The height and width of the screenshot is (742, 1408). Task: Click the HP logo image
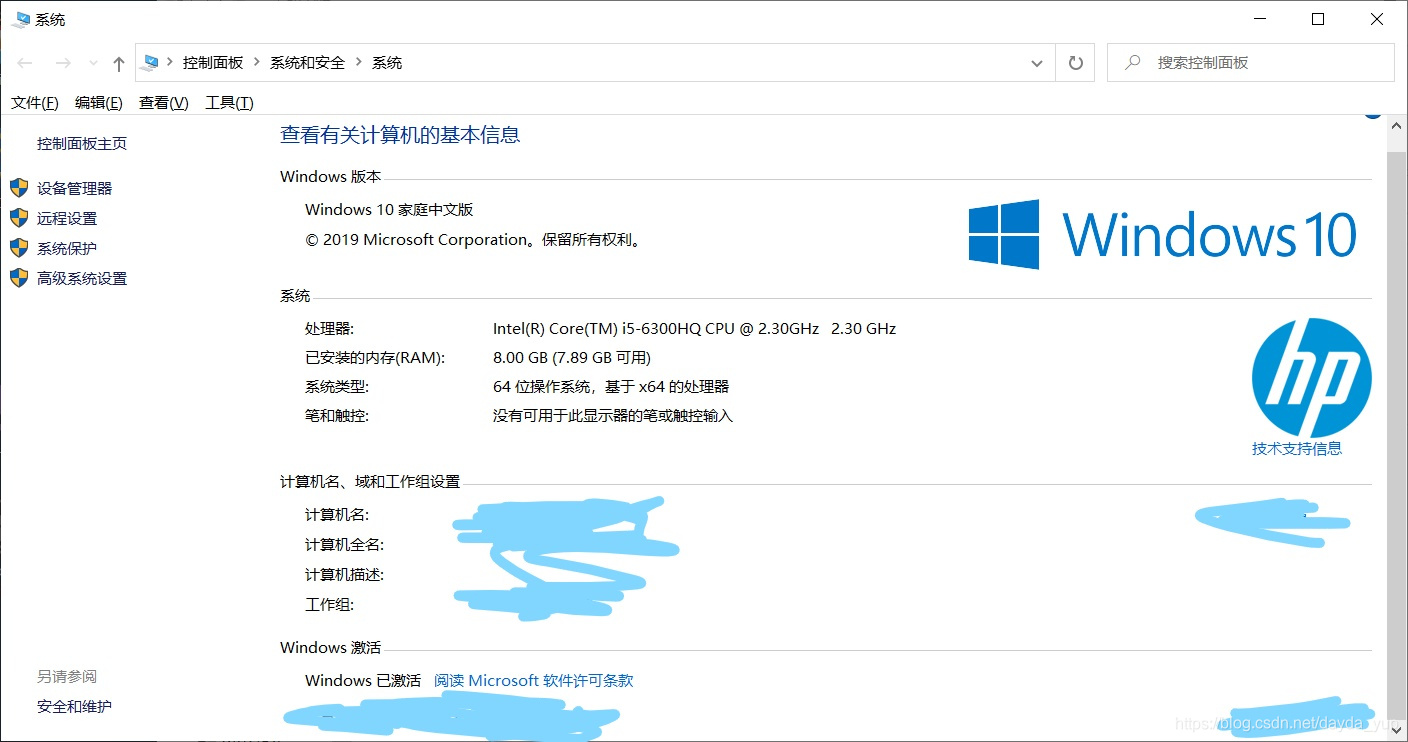coord(1311,377)
